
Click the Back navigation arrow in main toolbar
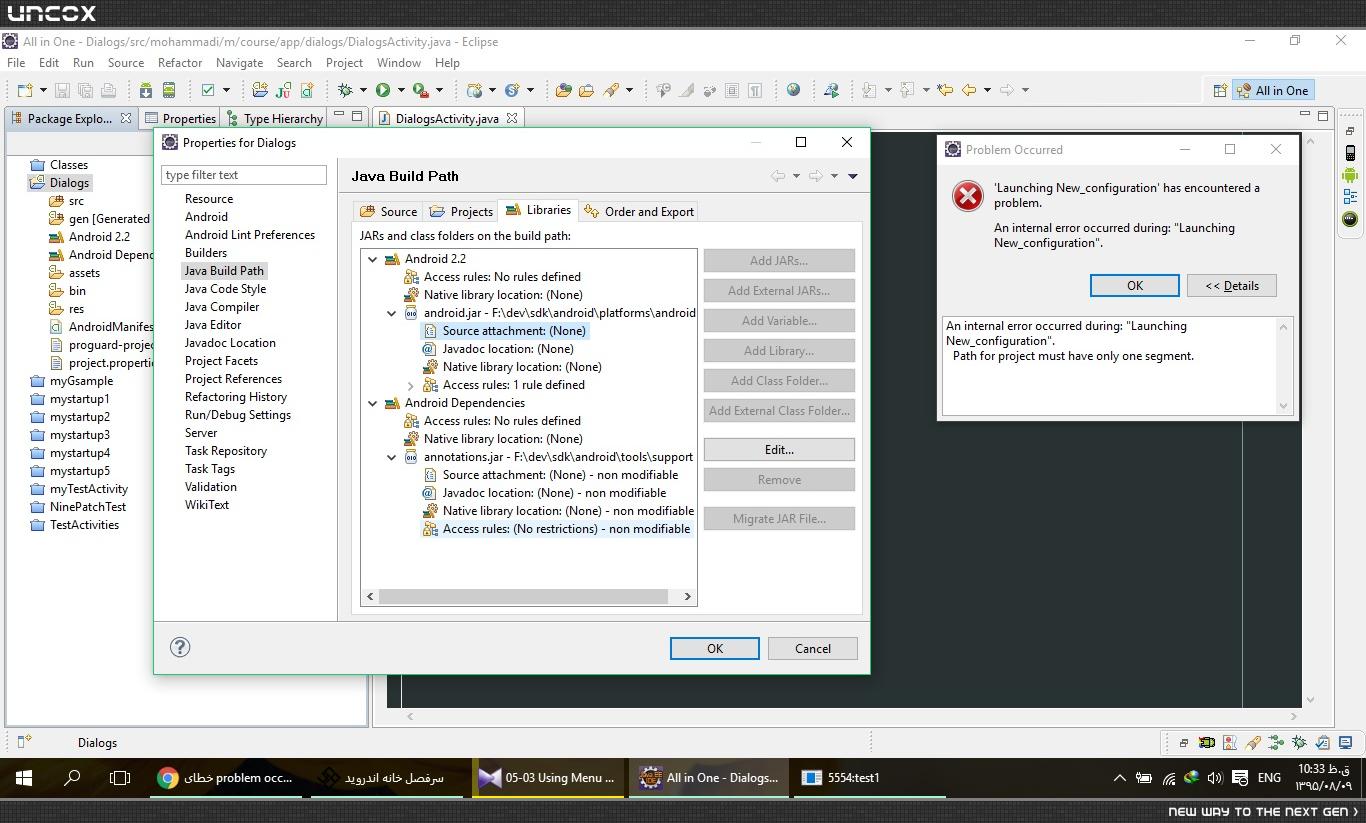pos(969,90)
